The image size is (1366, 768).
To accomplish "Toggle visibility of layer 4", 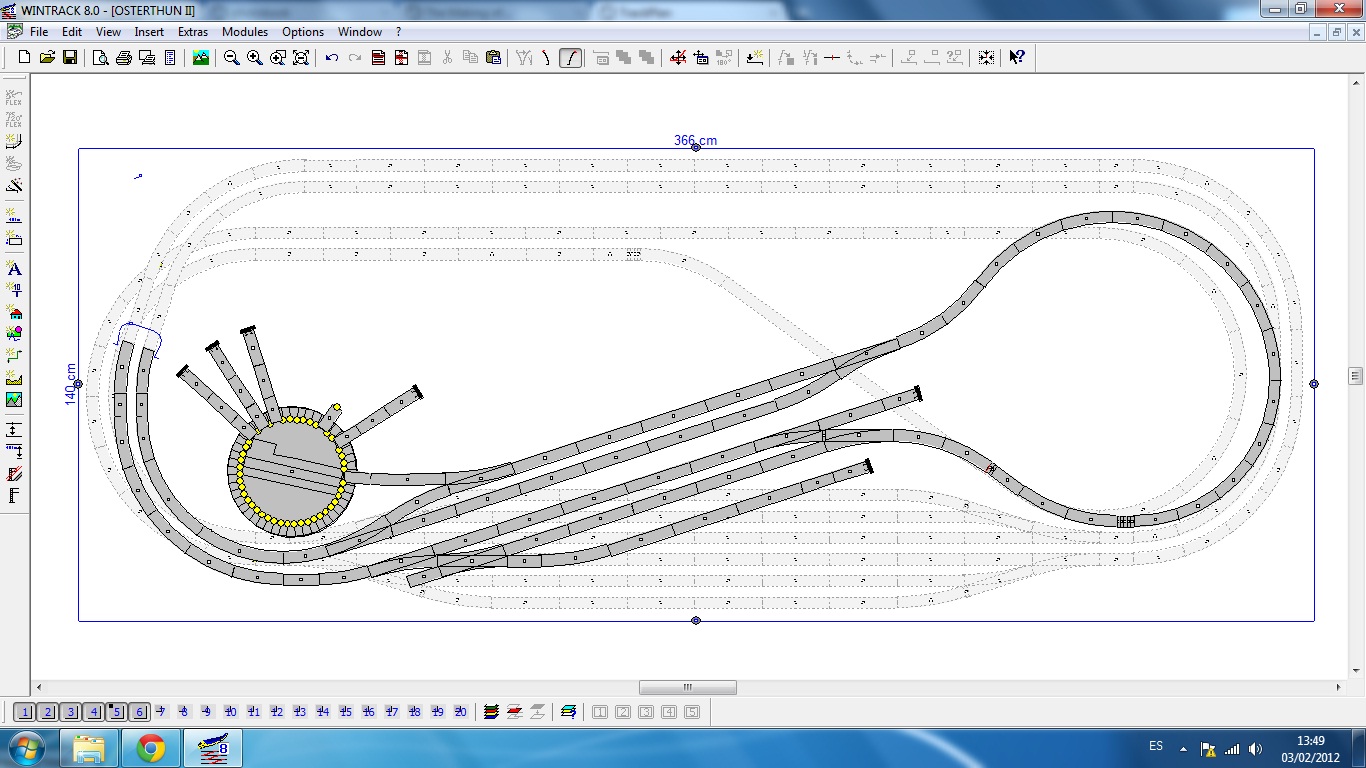I will coord(93,712).
